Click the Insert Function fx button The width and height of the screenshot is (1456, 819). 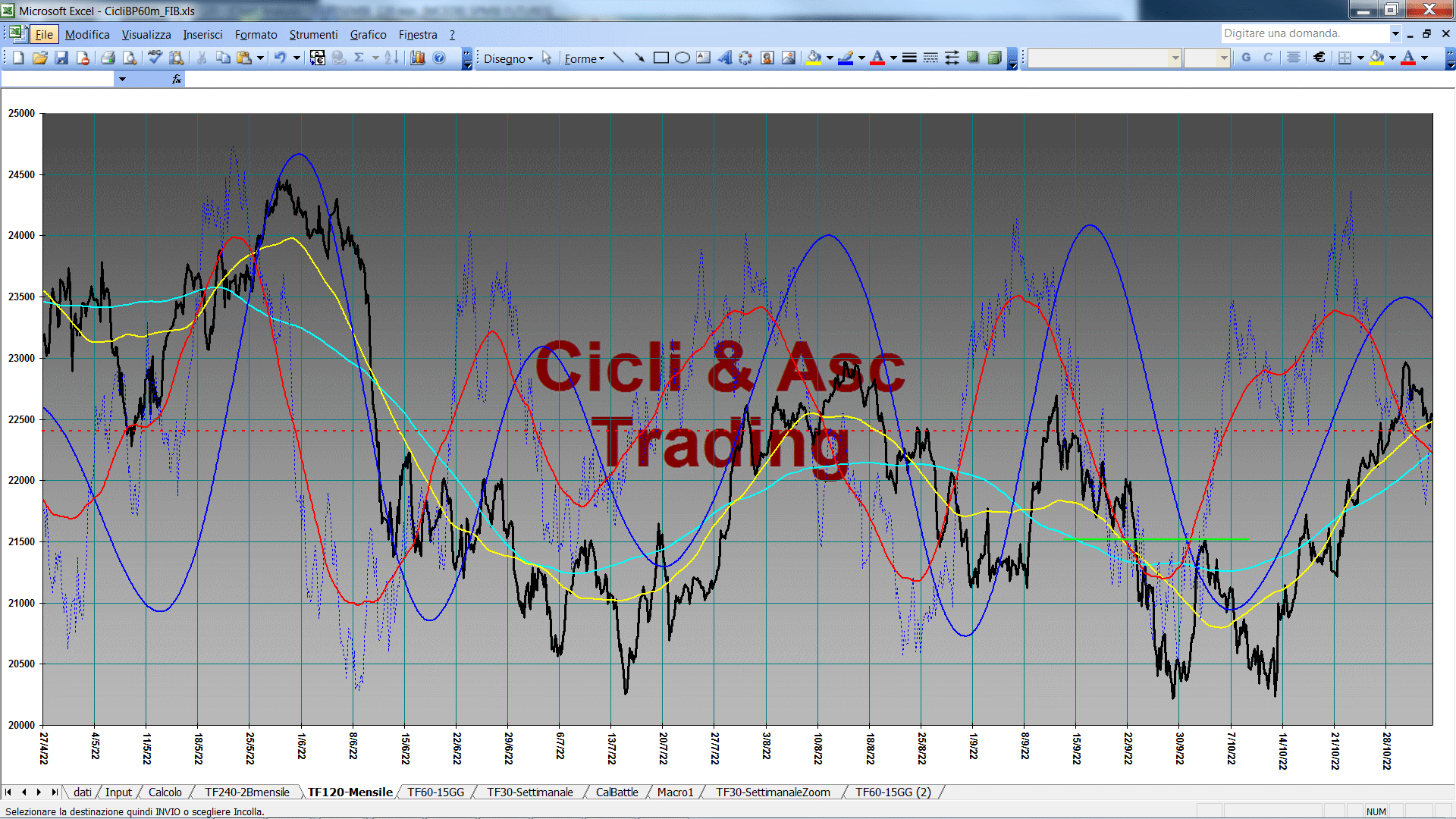(x=177, y=79)
